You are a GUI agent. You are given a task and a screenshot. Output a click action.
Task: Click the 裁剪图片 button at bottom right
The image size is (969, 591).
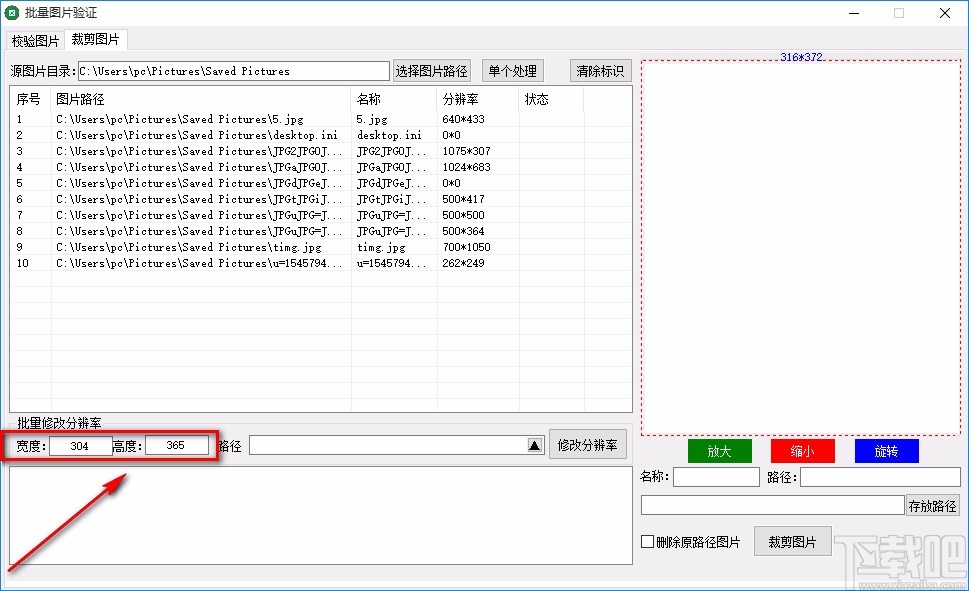pos(792,542)
